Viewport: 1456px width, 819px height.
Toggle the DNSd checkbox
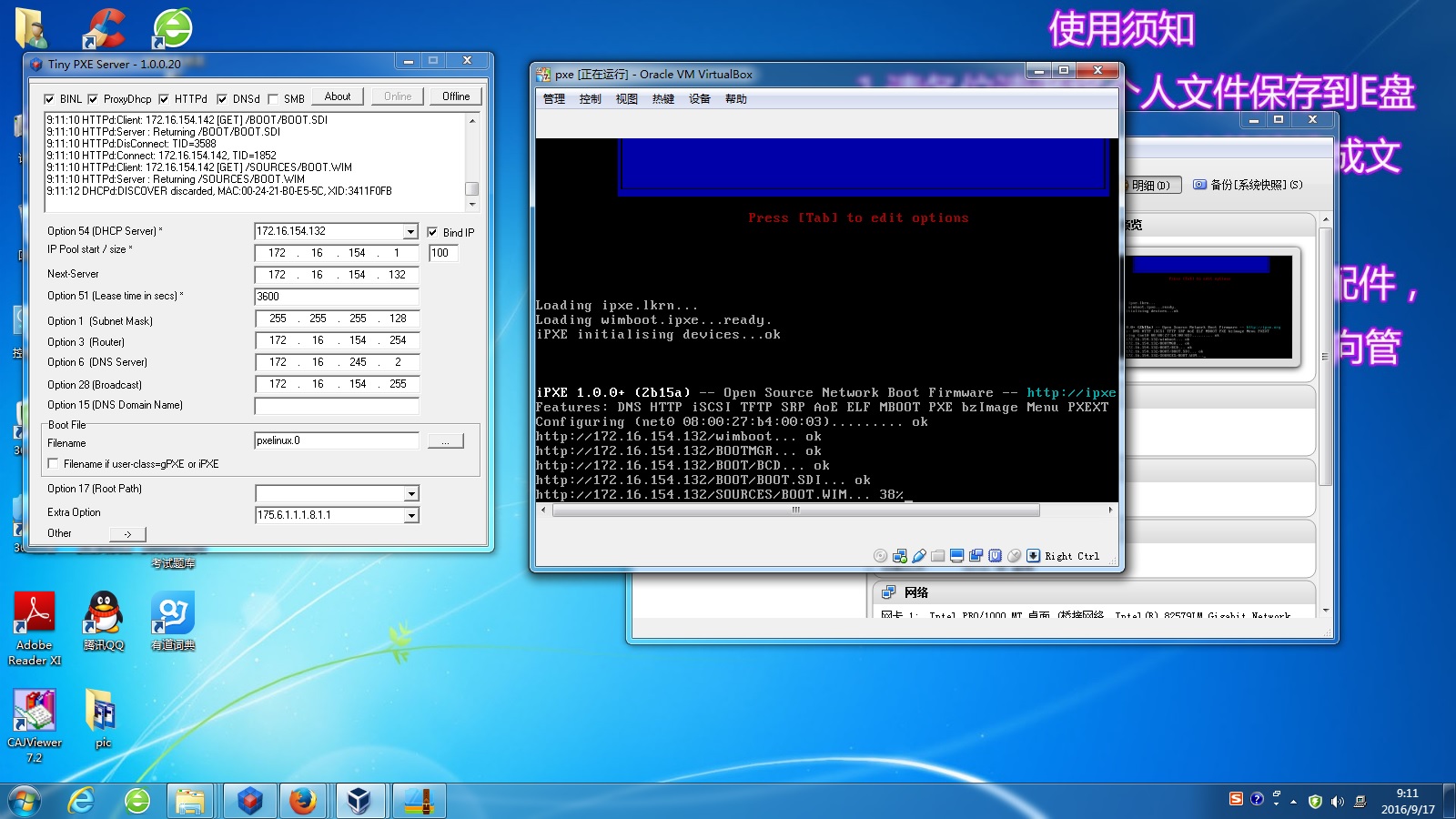coord(222,99)
